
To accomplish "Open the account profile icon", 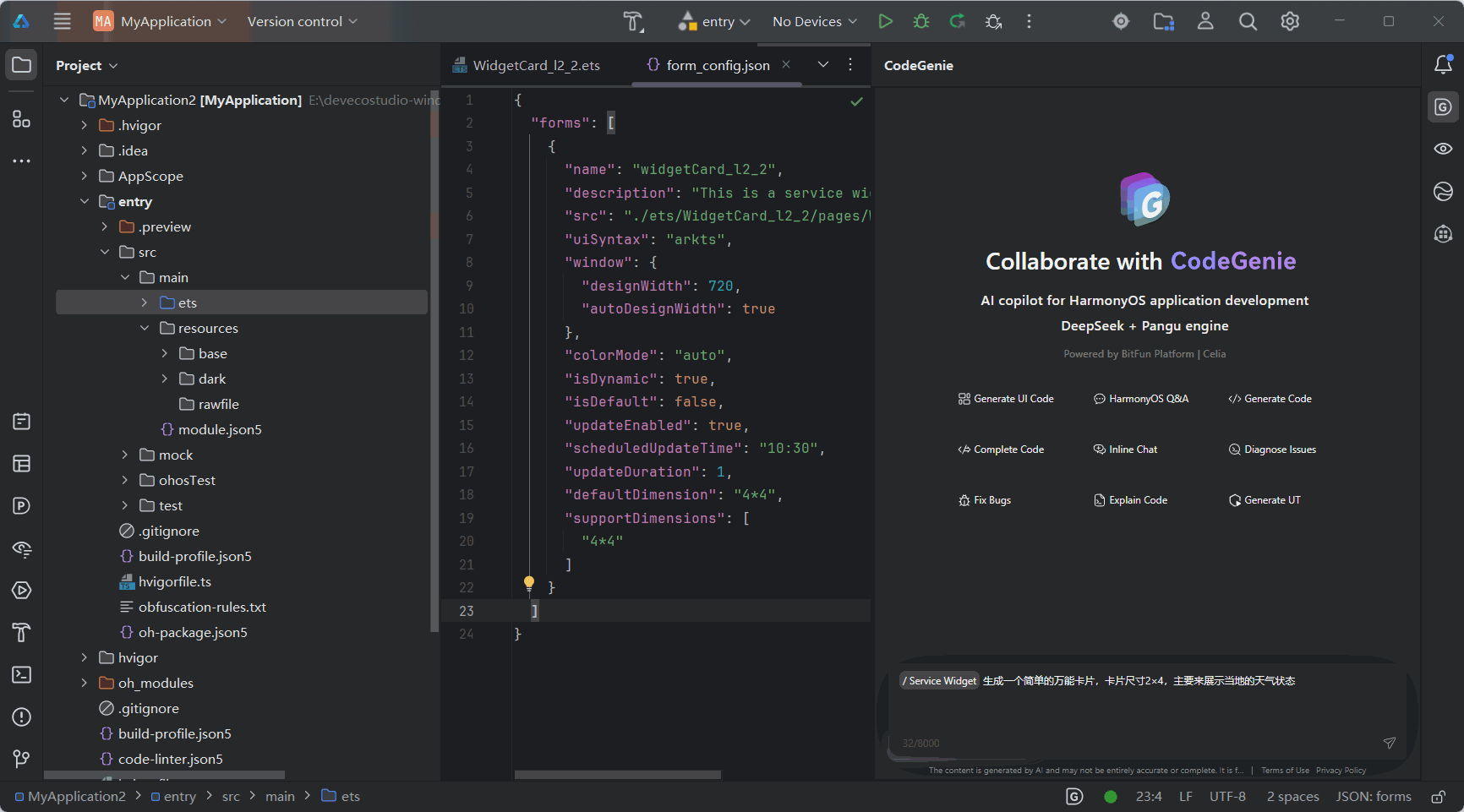I will tap(1205, 21).
